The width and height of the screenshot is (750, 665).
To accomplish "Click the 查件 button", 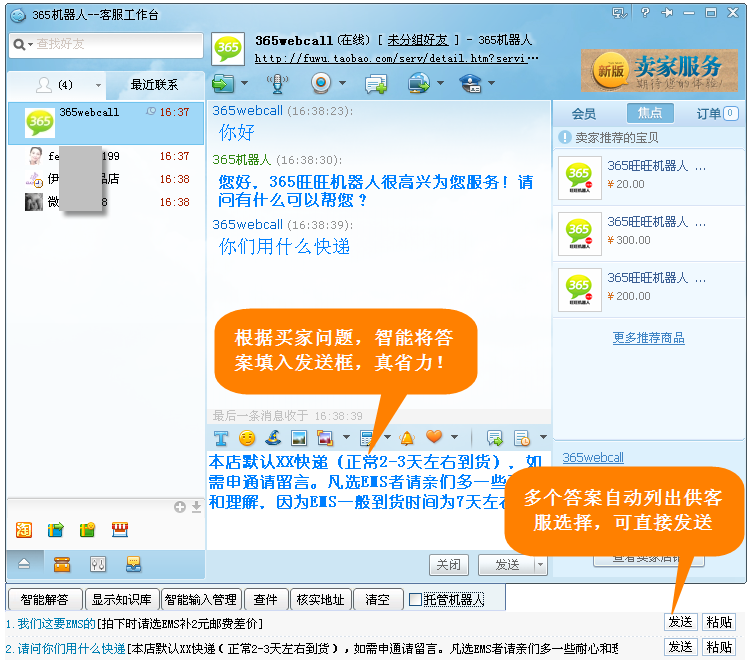I will (x=265, y=600).
